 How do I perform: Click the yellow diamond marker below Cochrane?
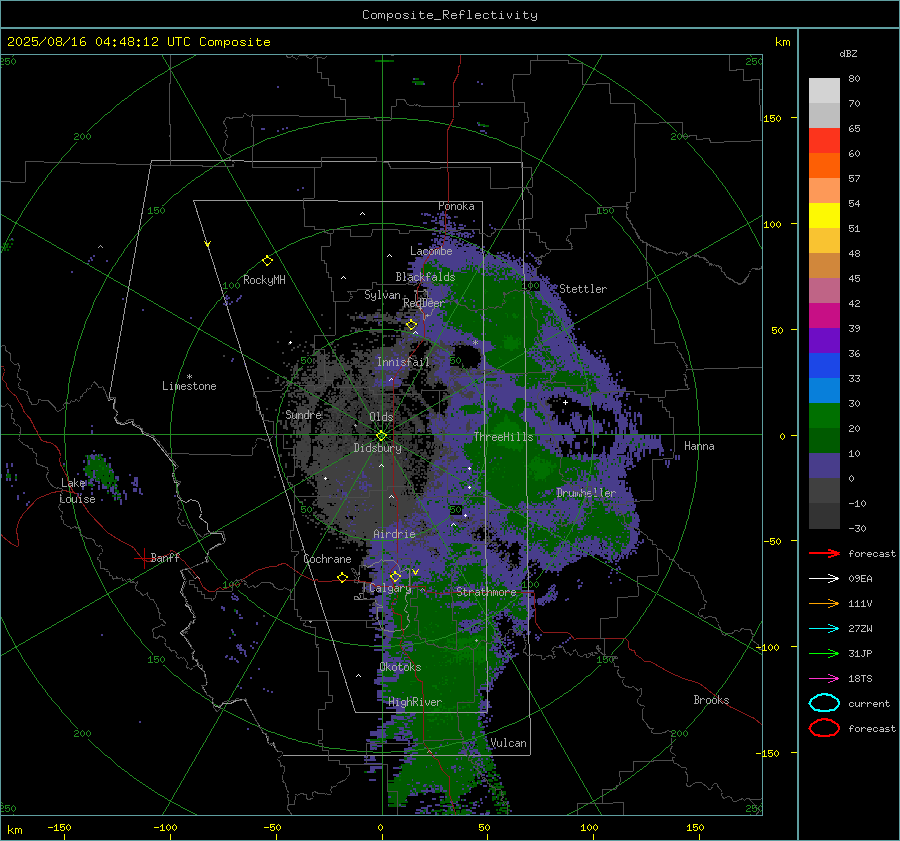[342, 577]
